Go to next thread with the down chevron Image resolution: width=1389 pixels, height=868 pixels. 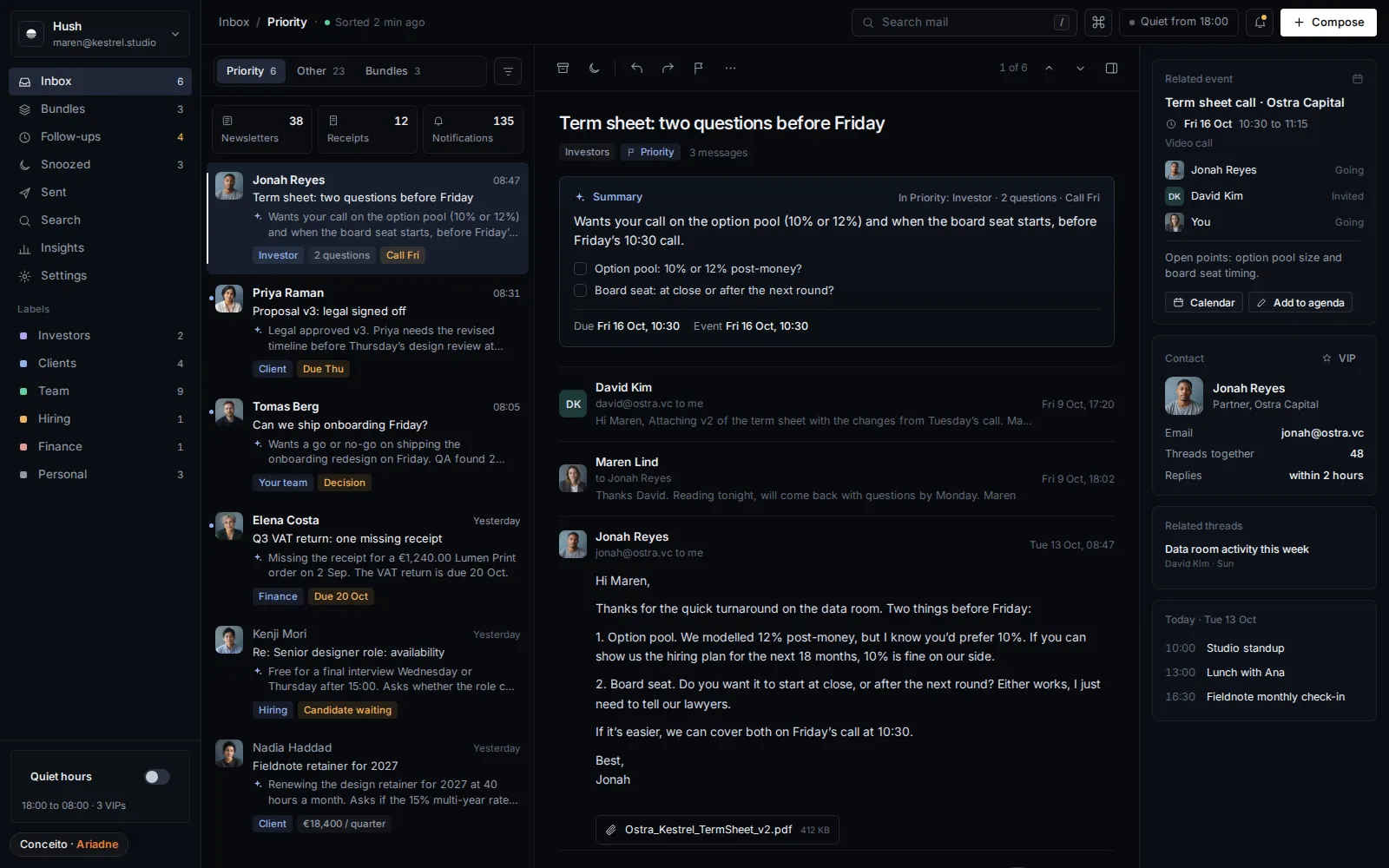pos(1080,68)
